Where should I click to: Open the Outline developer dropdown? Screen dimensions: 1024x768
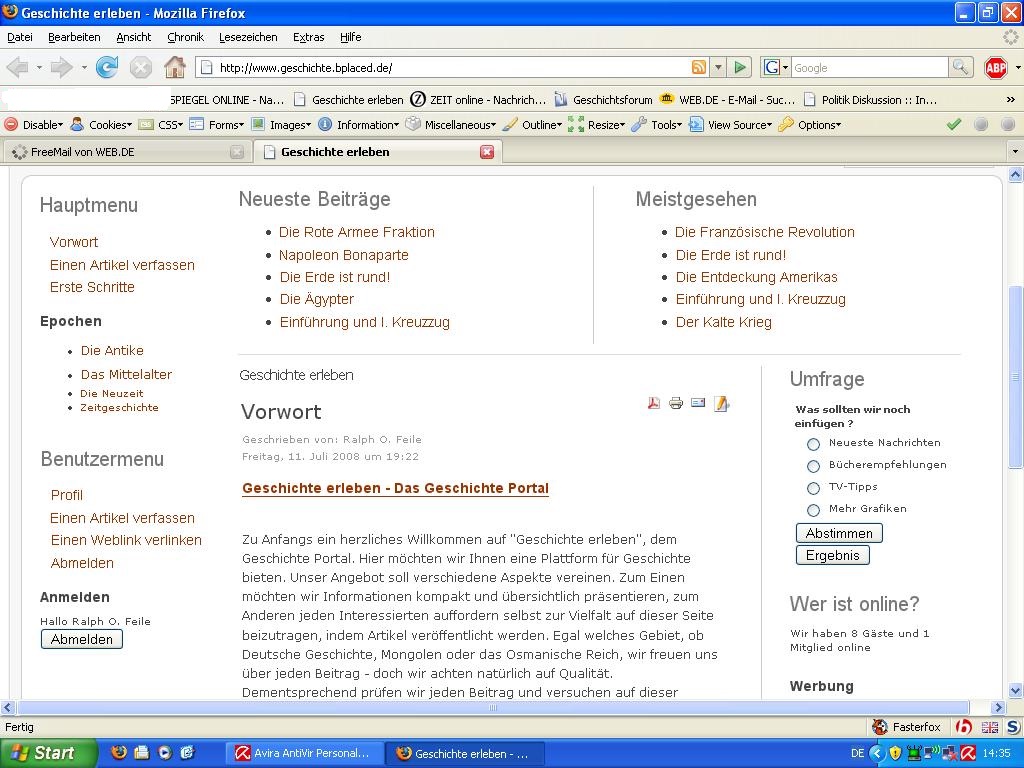(x=532, y=125)
